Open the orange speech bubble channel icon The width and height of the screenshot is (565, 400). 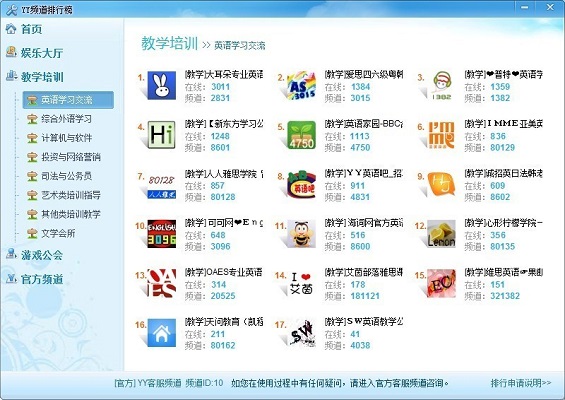441,184
